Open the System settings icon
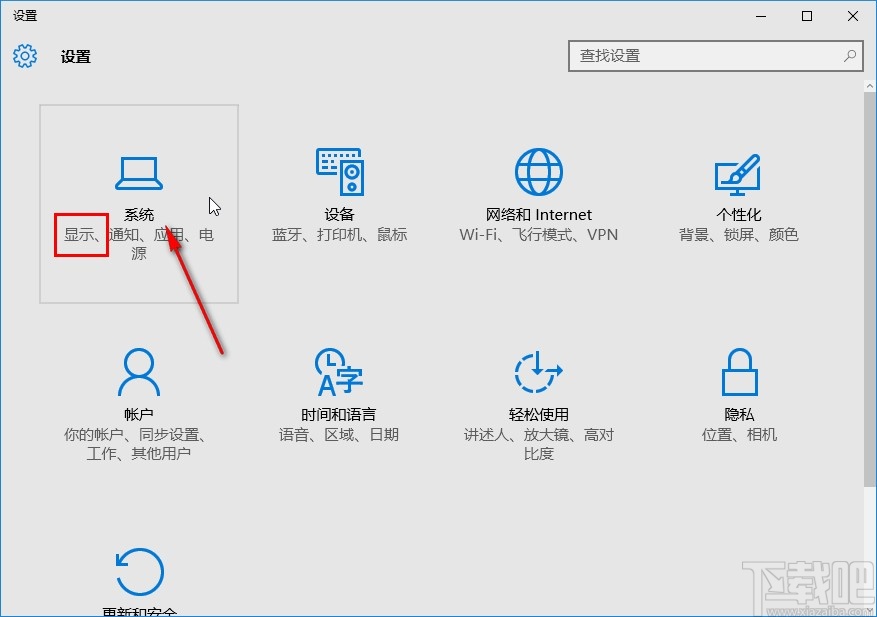877x617 pixels. (x=138, y=172)
